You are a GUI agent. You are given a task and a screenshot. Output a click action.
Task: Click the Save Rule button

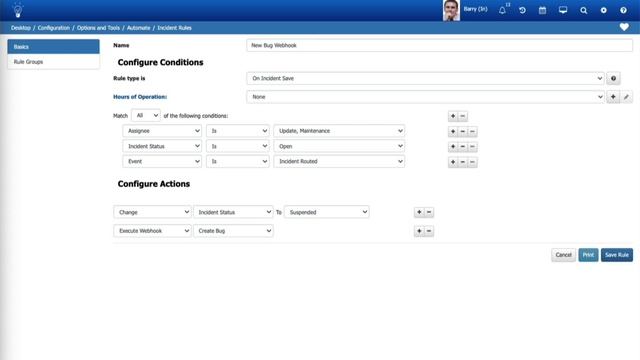click(617, 255)
